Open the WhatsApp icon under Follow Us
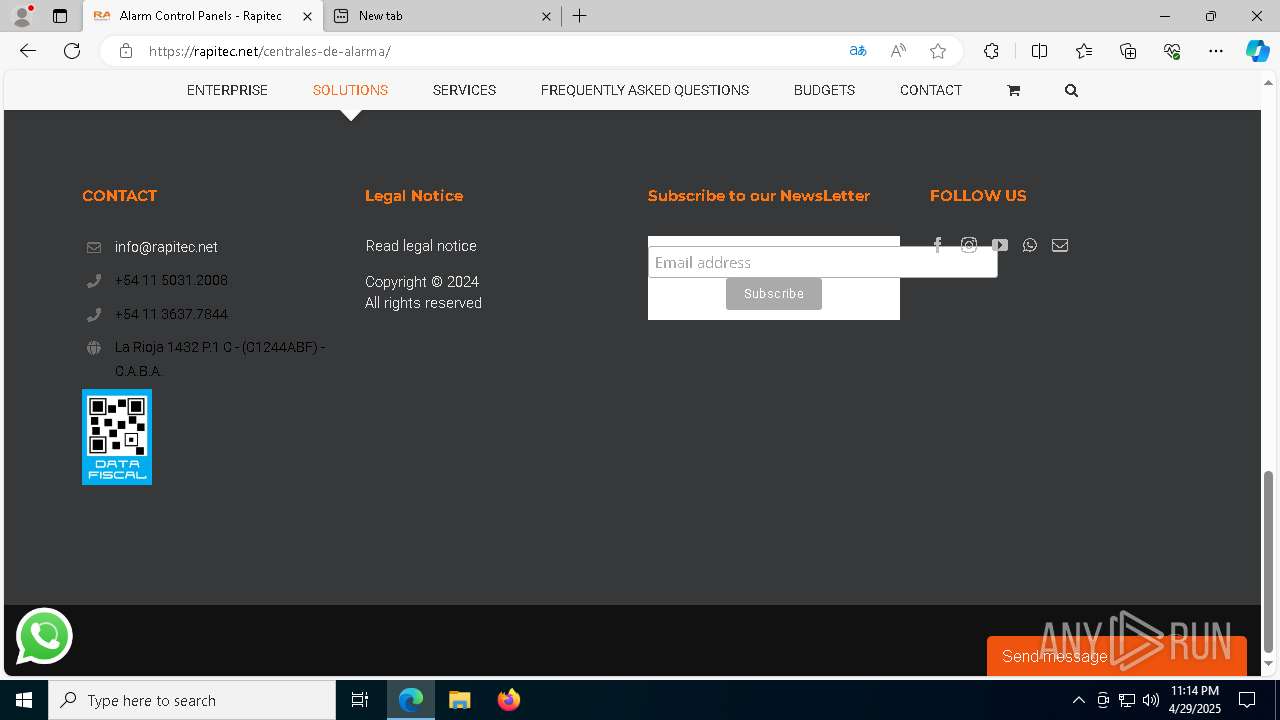The width and height of the screenshot is (1280, 720). pyautogui.click(x=1030, y=245)
